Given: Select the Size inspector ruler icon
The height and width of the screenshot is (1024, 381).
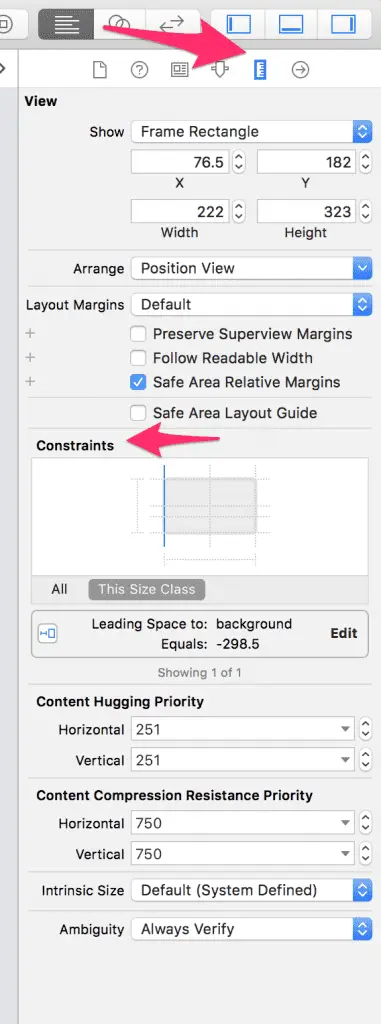Looking at the screenshot, I should 259,69.
